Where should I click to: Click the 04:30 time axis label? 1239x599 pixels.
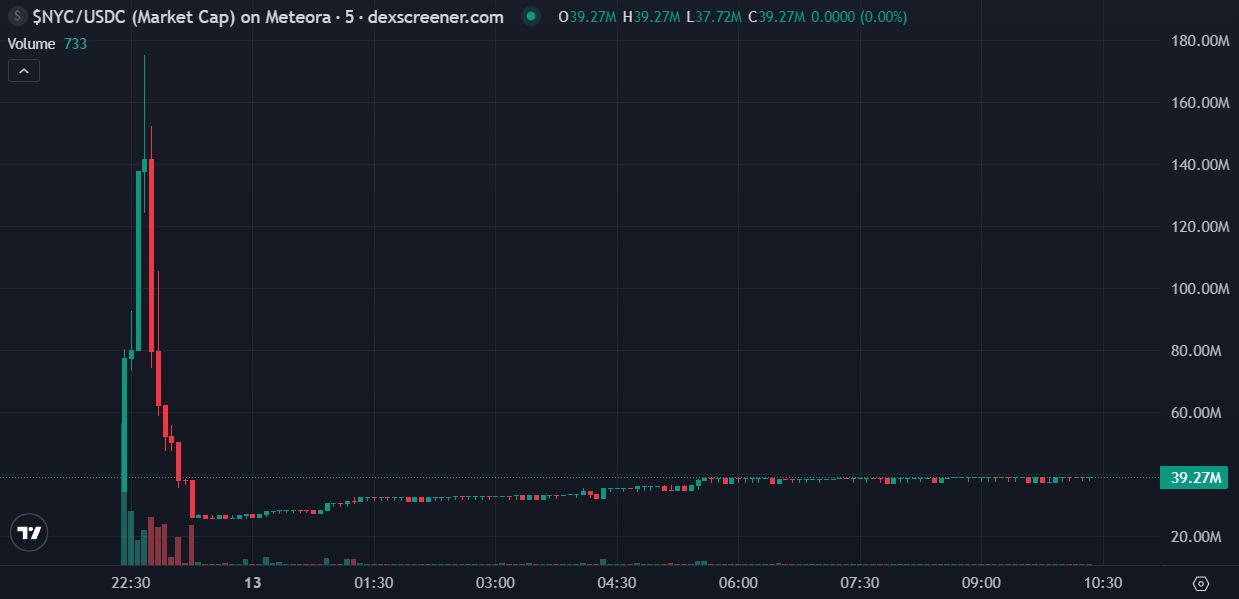coord(616,583)
